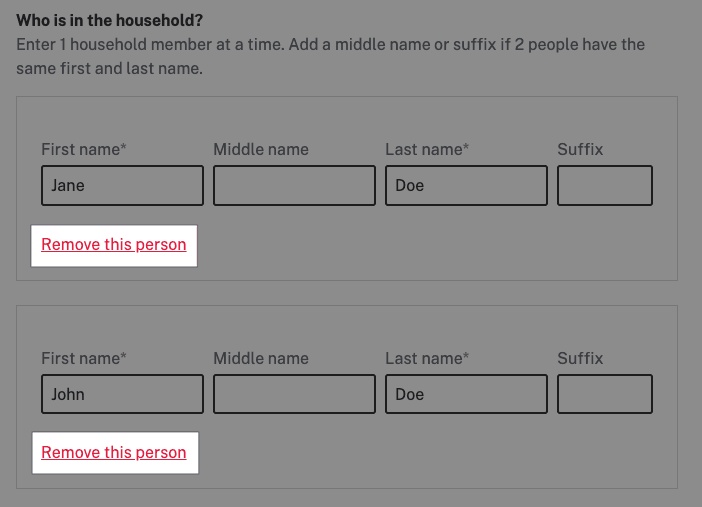Focus the suffix field in John's row

(604, 394)
